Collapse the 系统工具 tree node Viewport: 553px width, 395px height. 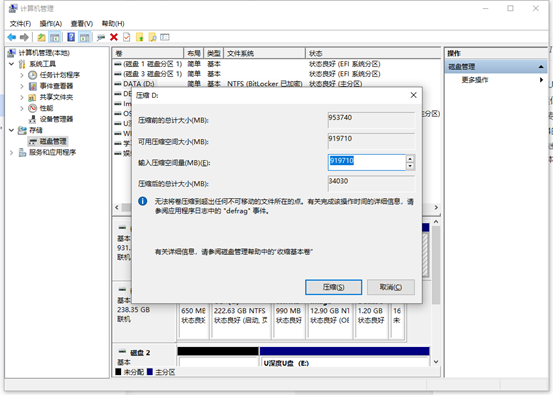pos(11,64)
